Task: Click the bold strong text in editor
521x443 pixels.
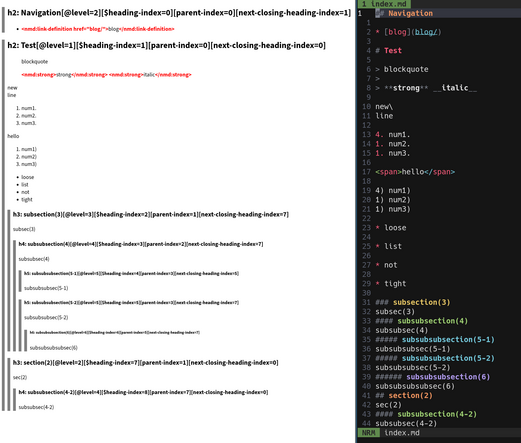Action: point(406,88)
